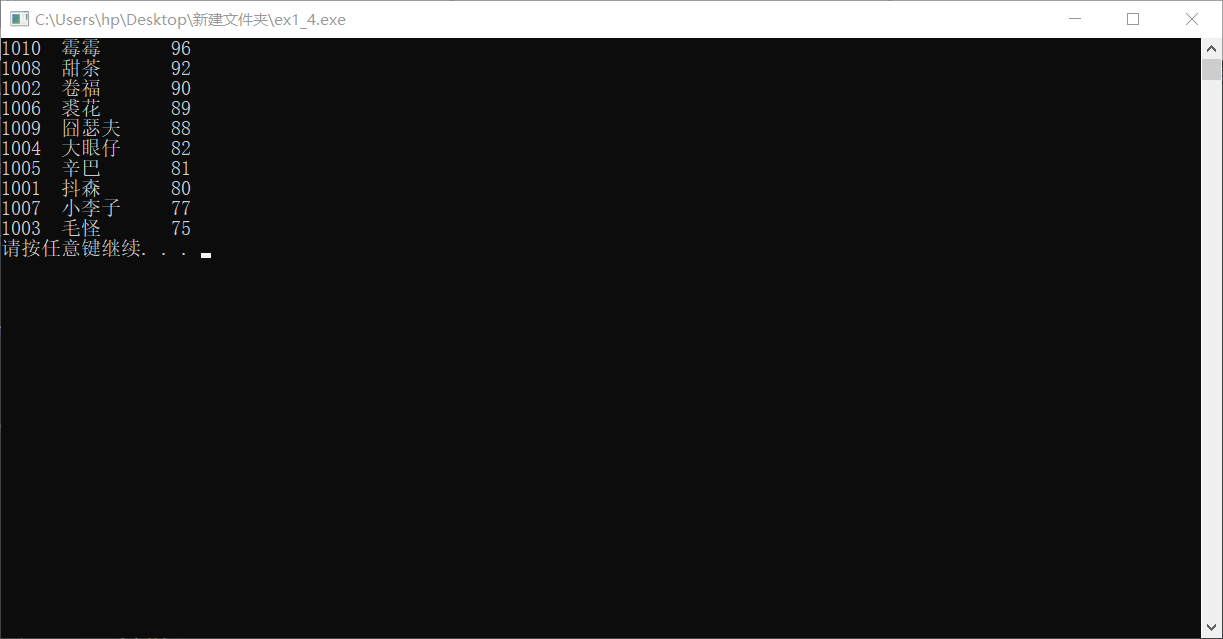Click student ID 1001

21,188
